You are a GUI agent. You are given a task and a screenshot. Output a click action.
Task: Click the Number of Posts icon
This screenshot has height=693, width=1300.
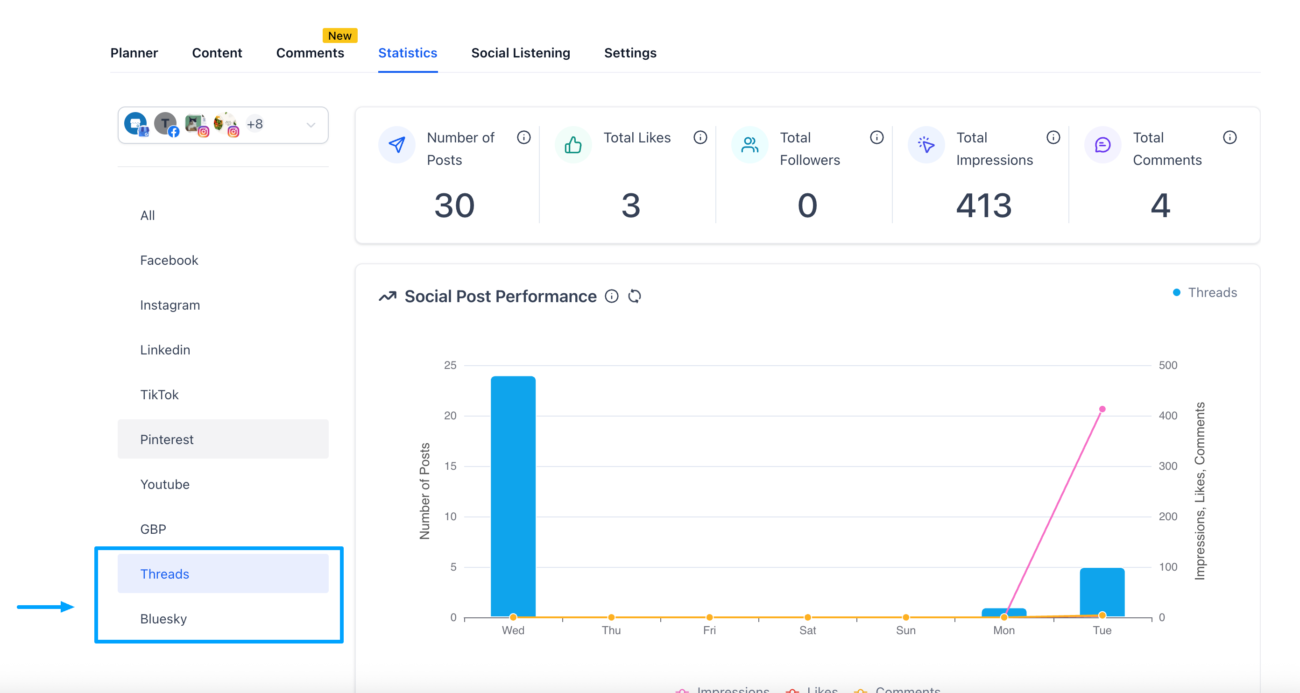[x=397, y=145]
